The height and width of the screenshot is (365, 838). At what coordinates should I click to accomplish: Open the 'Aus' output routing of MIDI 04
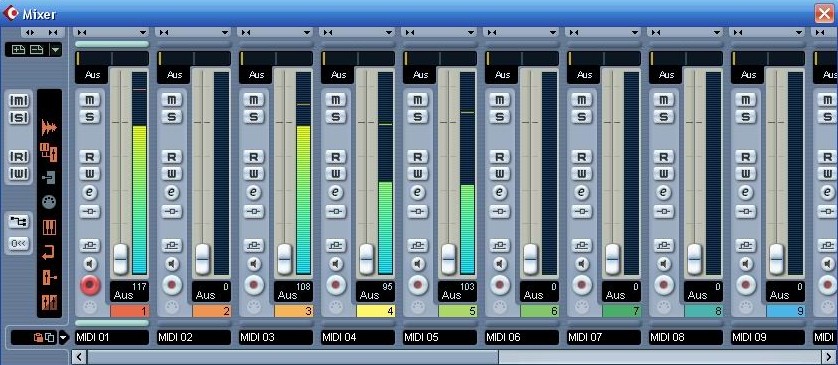coord(369,295)
